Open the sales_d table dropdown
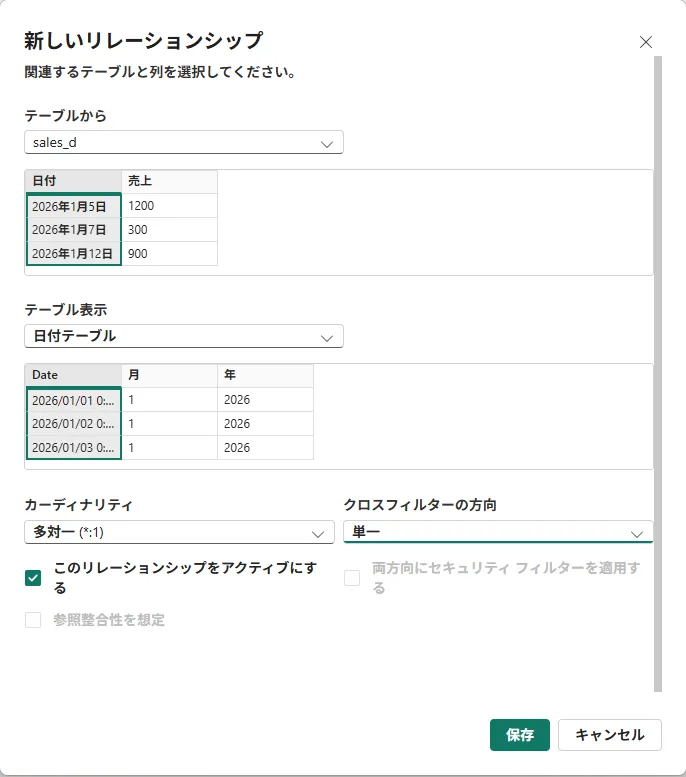 (184, 143)
